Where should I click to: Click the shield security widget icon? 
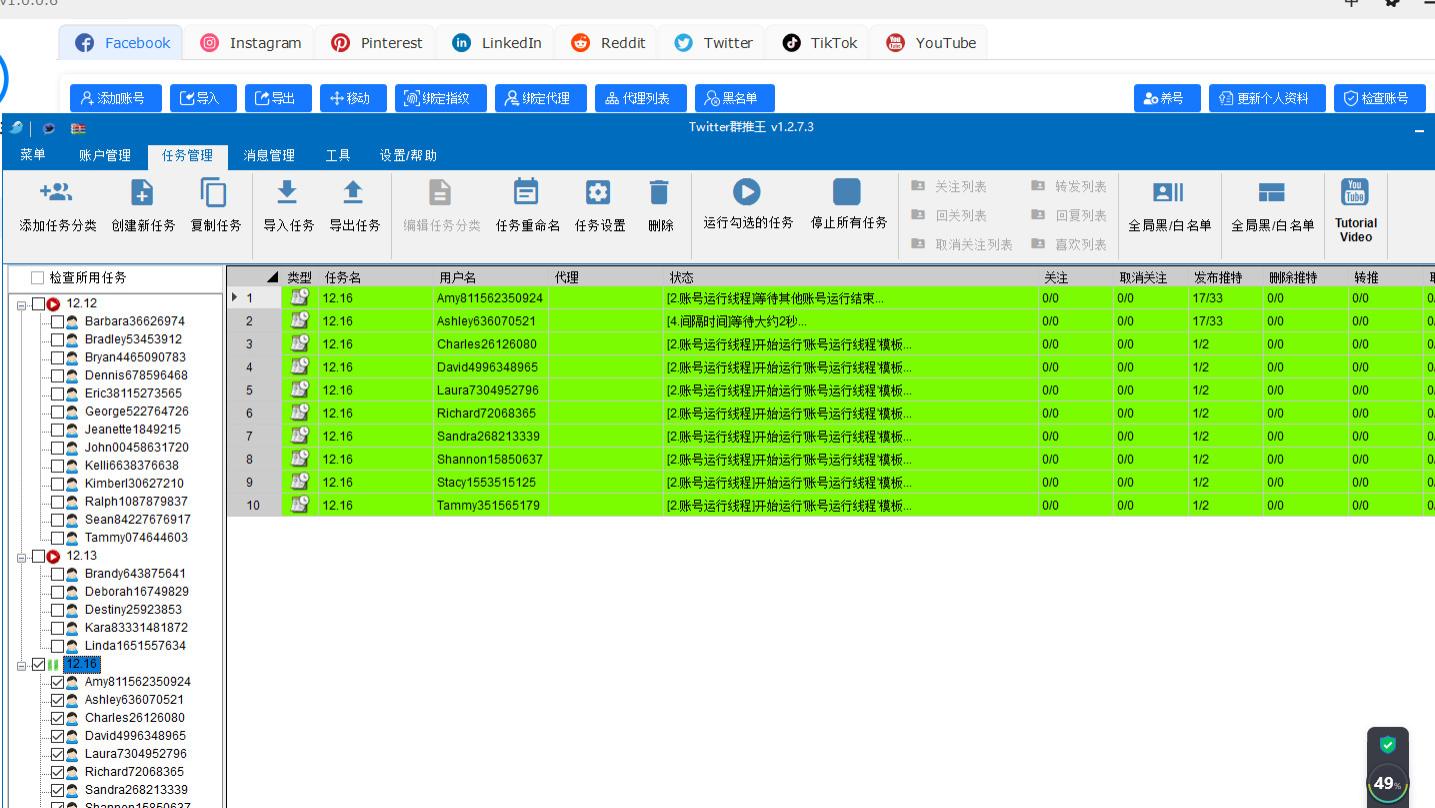(1387, 744)
